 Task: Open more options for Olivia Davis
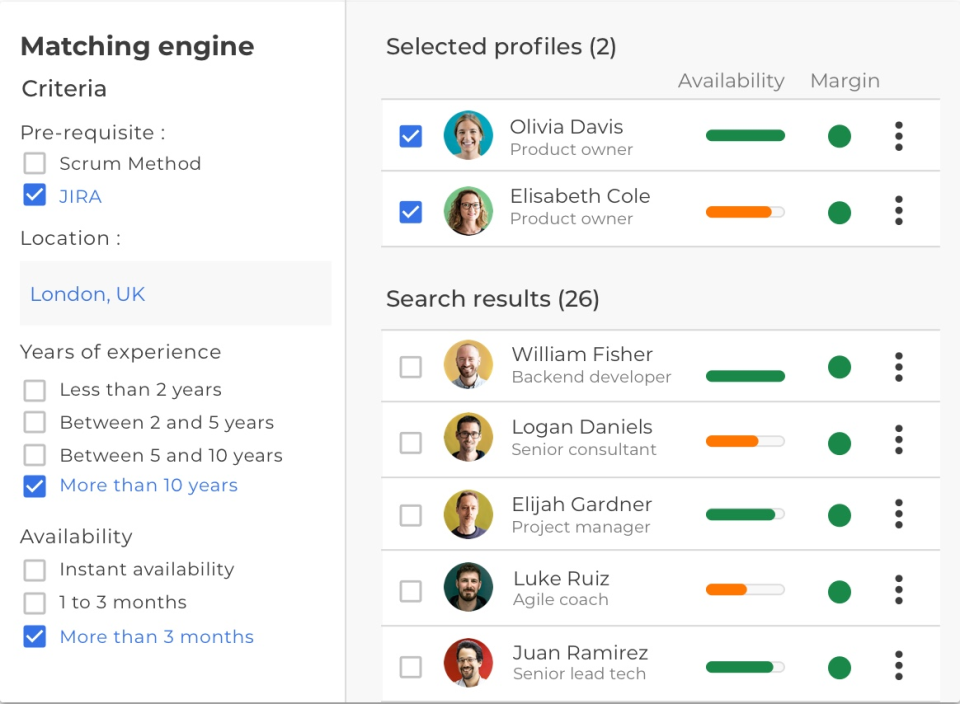pyautogui.click(x=899, y=136)
